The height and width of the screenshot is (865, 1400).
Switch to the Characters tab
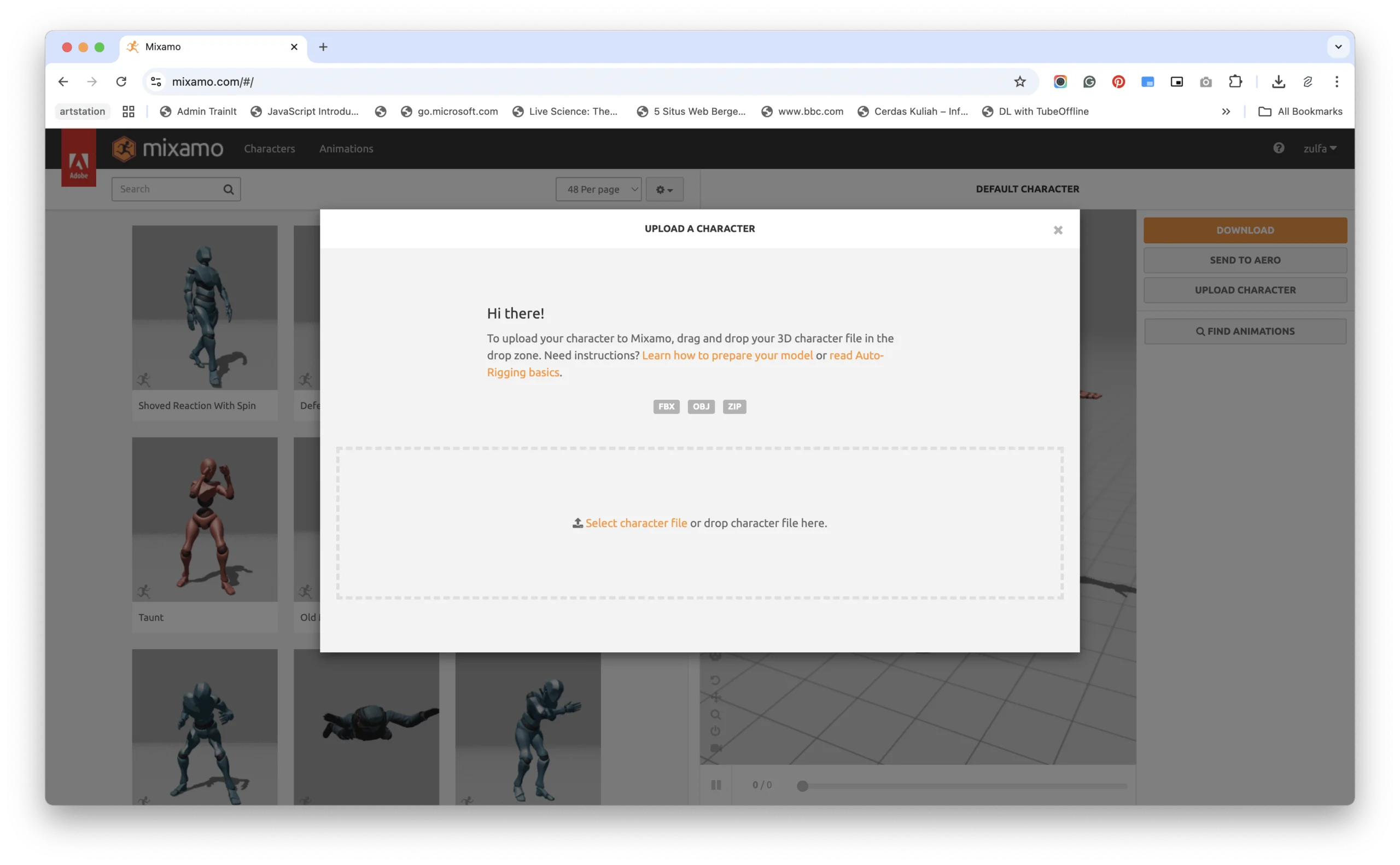tap(270, 149)
